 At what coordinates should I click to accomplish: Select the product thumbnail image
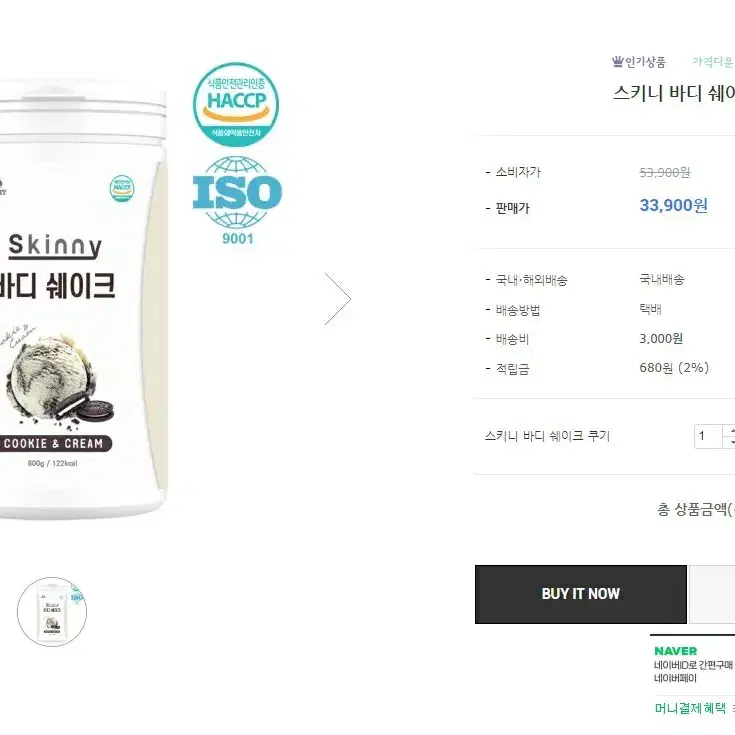[x=52, y=612]
